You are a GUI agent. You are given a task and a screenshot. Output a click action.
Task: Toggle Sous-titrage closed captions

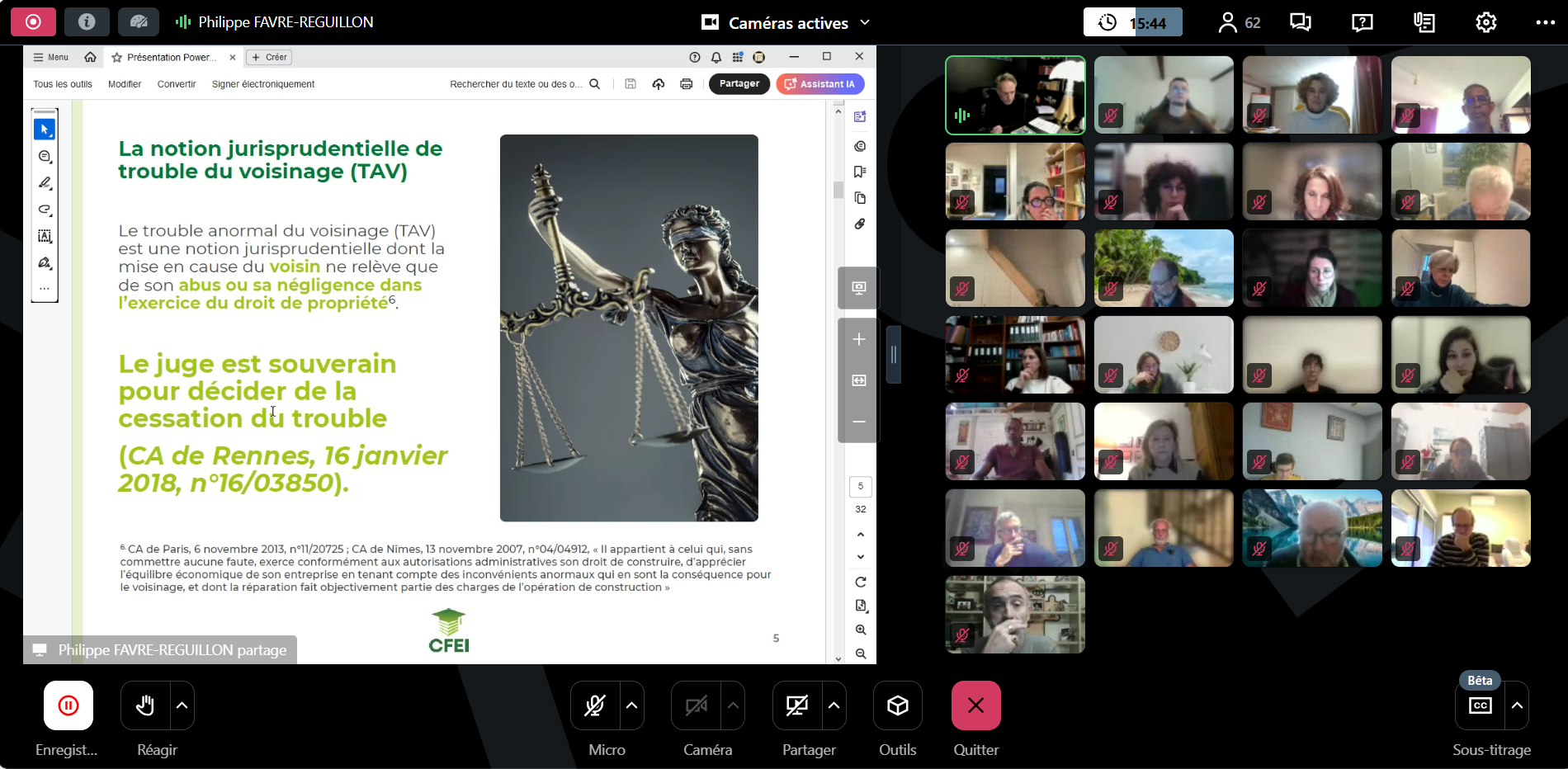pos(1480,705)
